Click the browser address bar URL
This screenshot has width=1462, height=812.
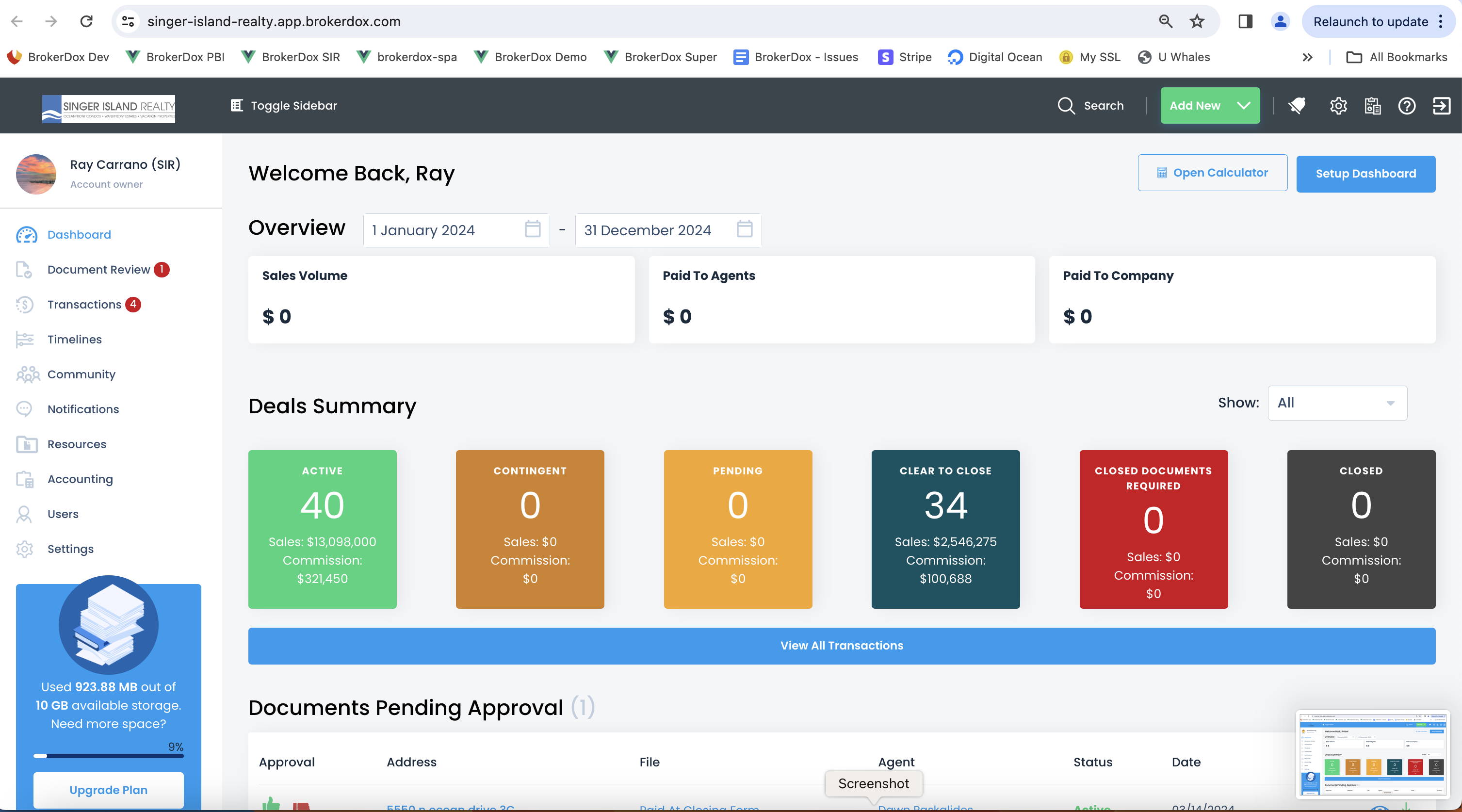(274, 21)
